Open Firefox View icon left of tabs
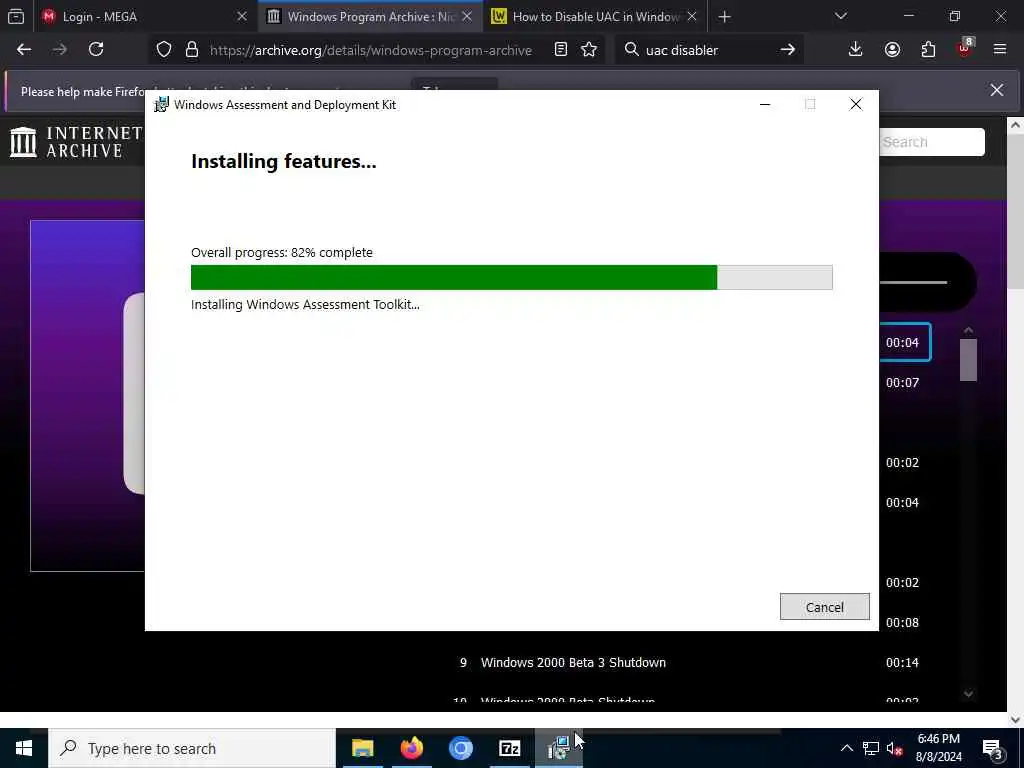 16,17
